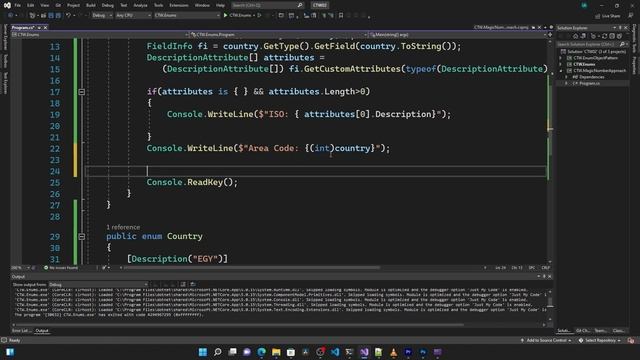Open the Debug configuration dropdown
Screen dimensions: 640x360
(102, 15)
